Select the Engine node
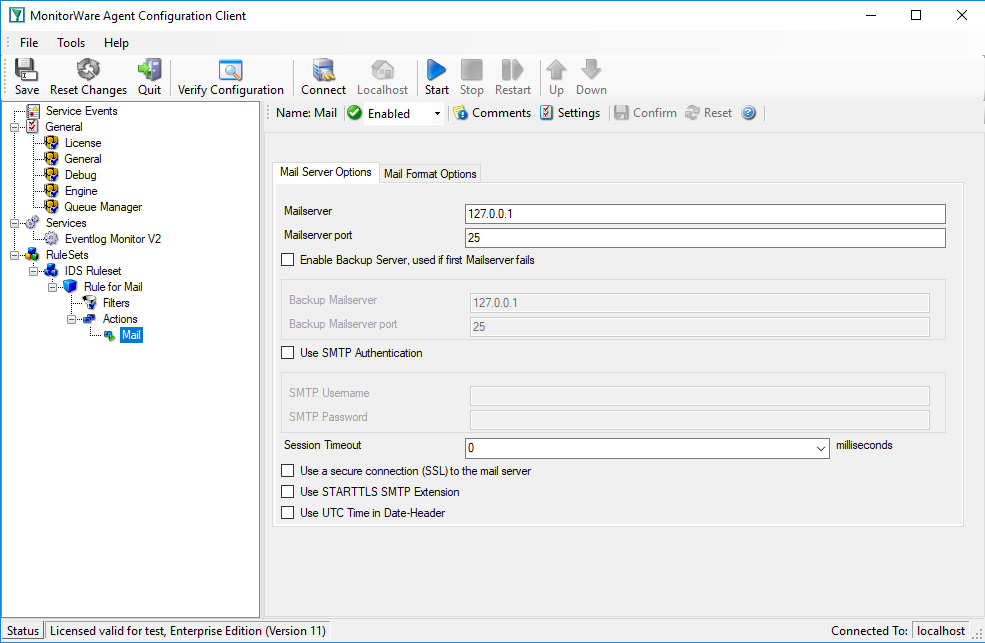Screen dimensions: 985x643 81,191
